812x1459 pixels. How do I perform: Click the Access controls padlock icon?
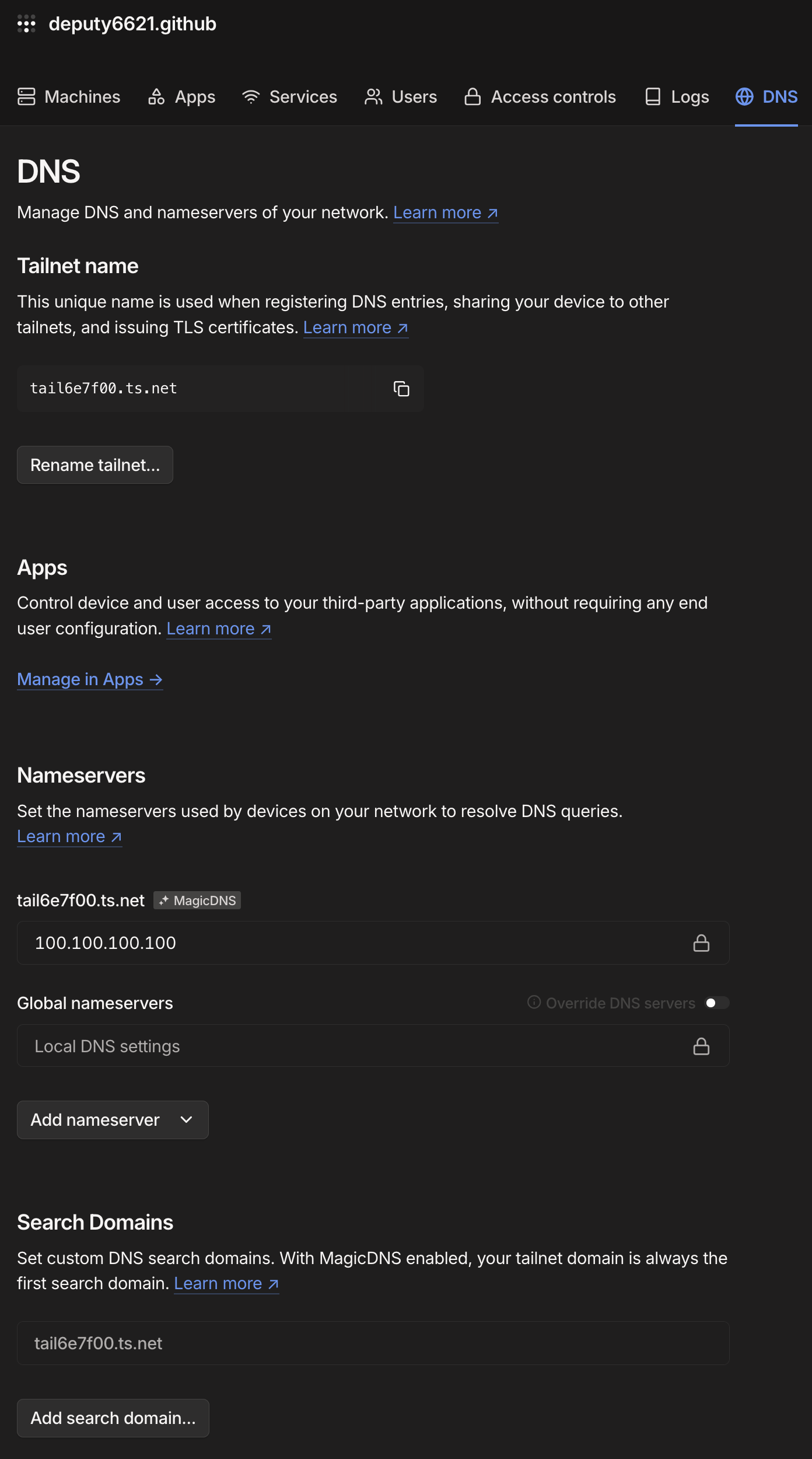tap(473, 96)
